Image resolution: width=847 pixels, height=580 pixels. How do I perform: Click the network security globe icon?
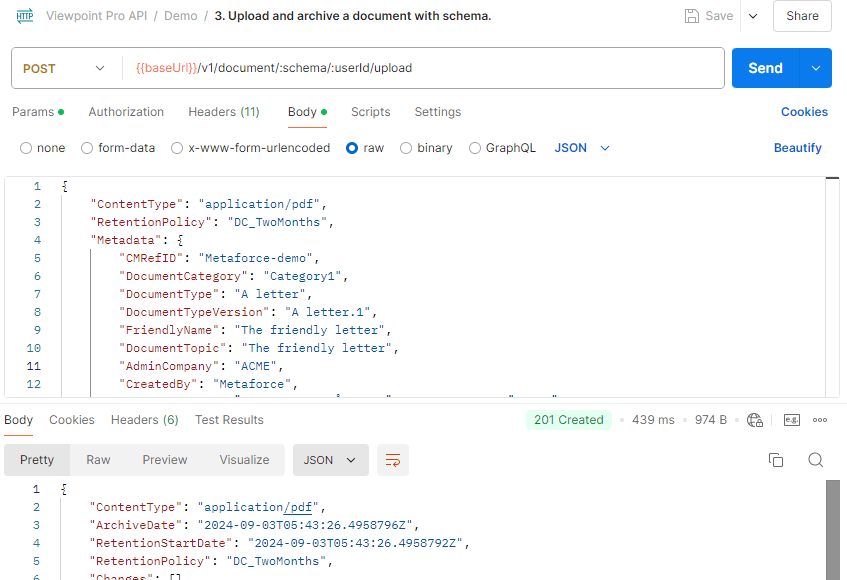(x=755, y=420)
